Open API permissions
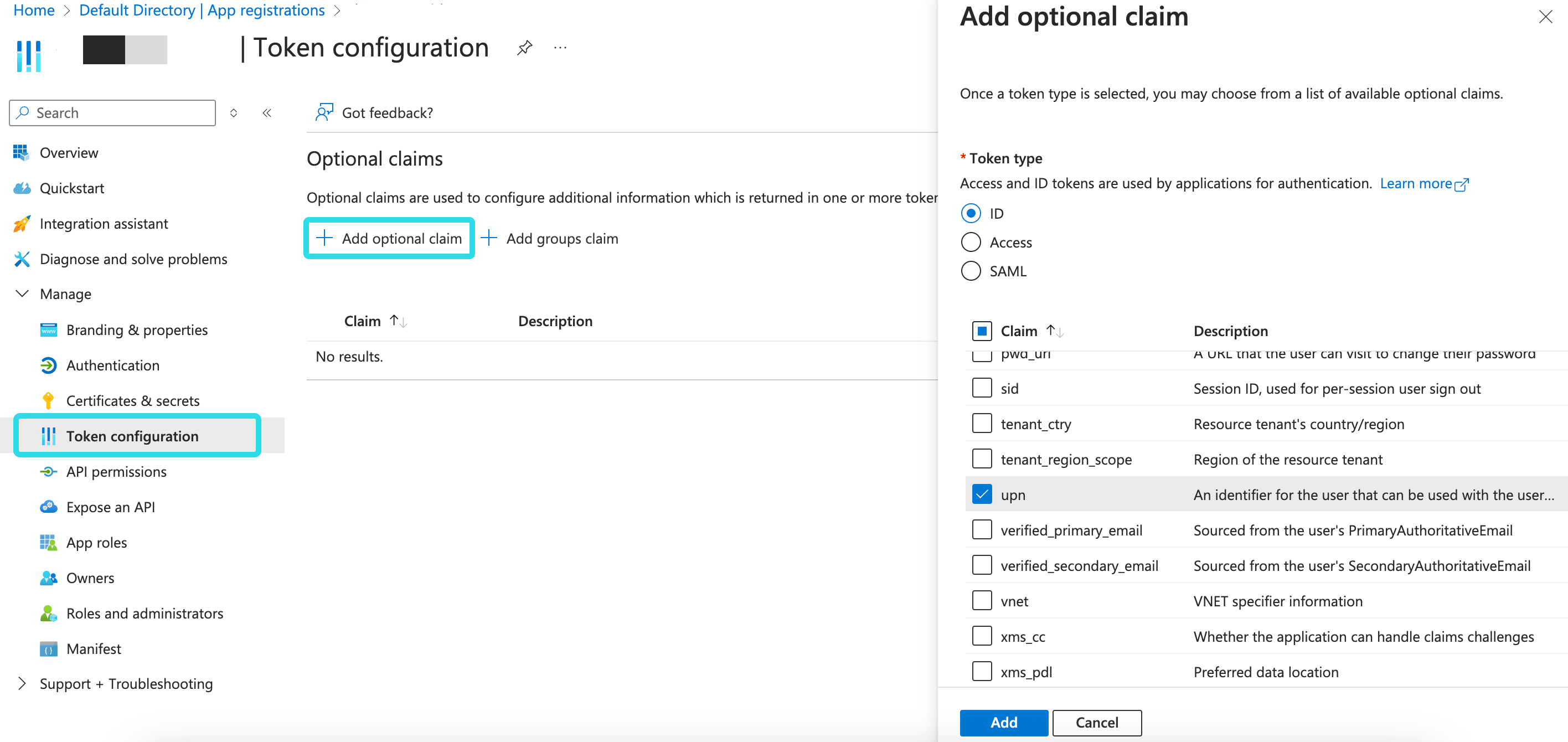The height and width of the screenshot is (742, 1568). click(x=116, y=471)
